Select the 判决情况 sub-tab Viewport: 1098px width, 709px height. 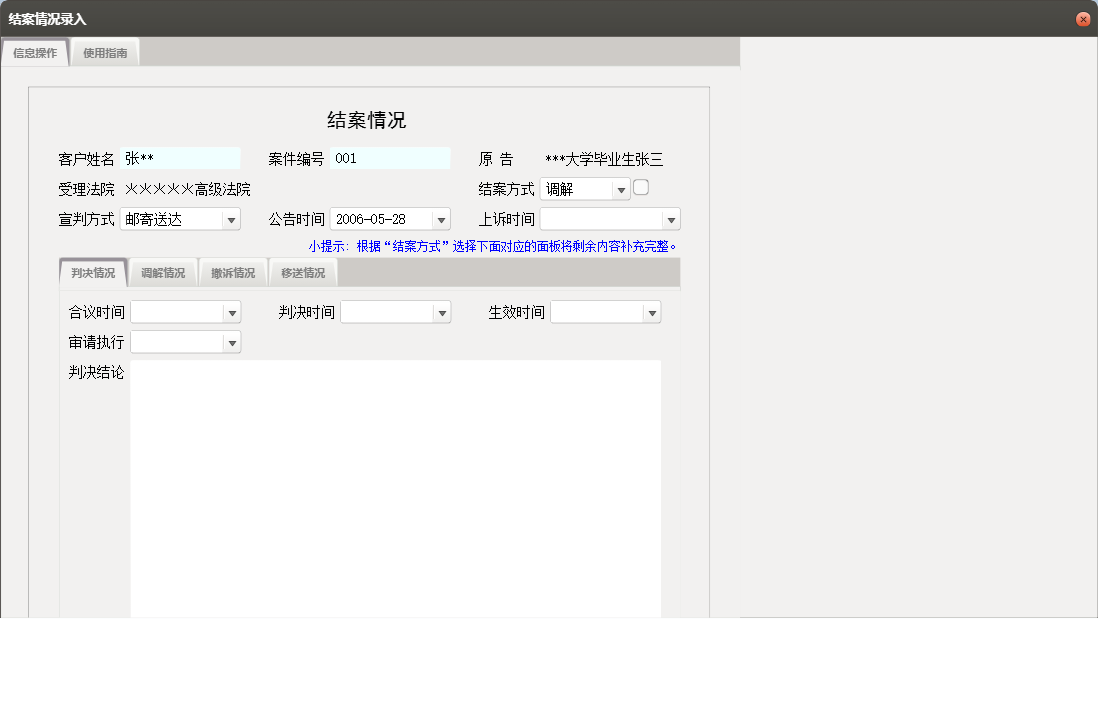[x=93, y=273]
